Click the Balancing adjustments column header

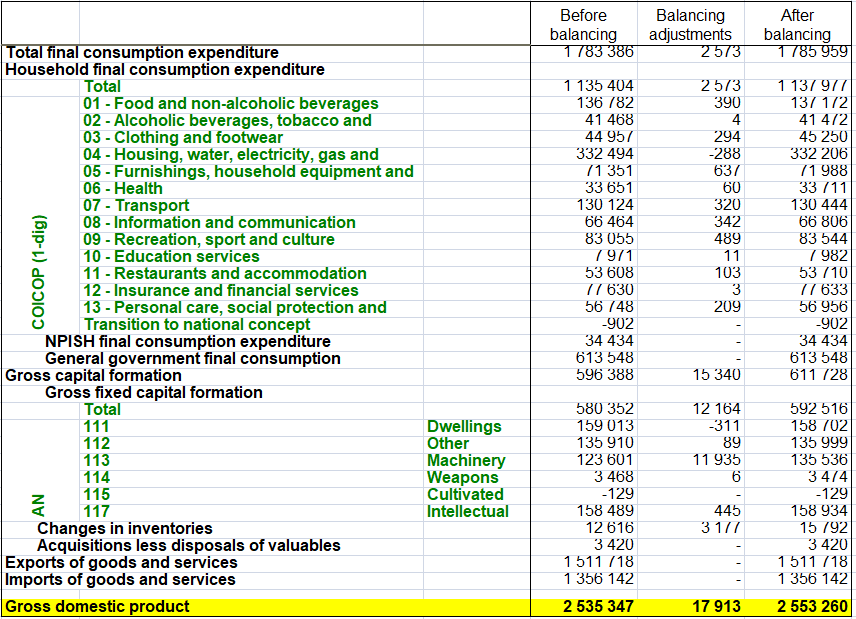(690, 25)
